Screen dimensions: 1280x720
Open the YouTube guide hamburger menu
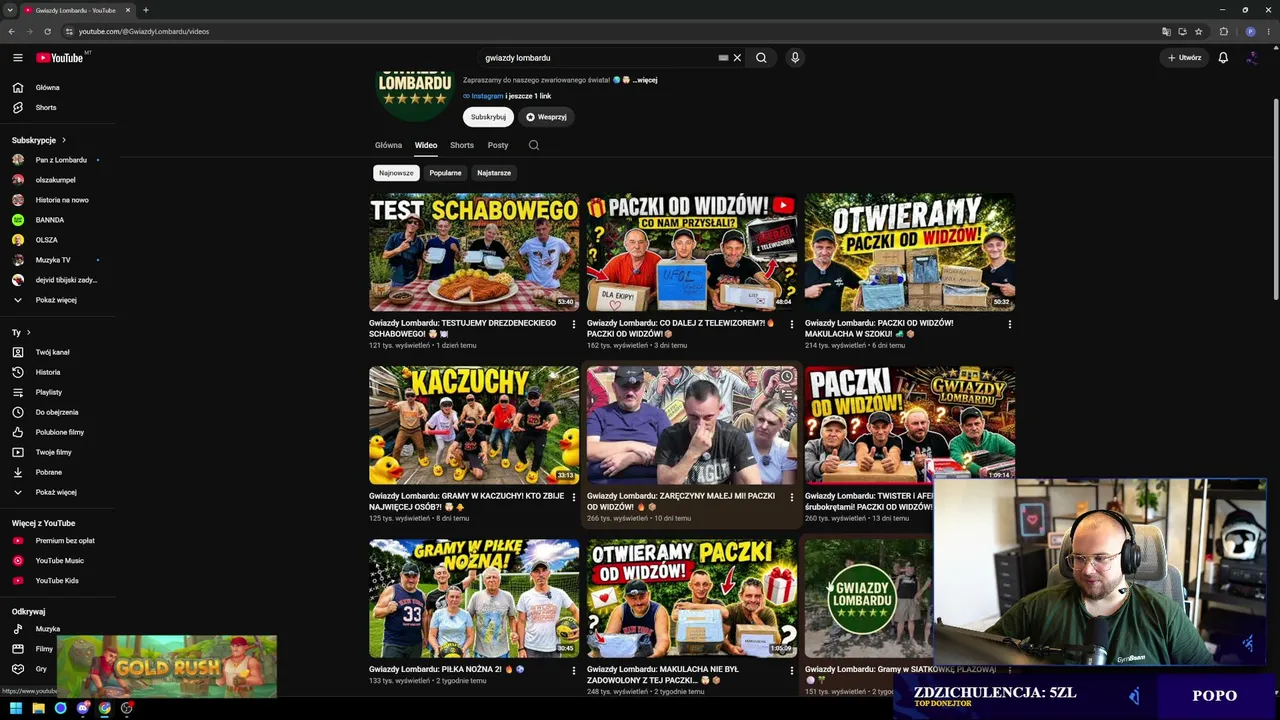[x=18, y=58]
